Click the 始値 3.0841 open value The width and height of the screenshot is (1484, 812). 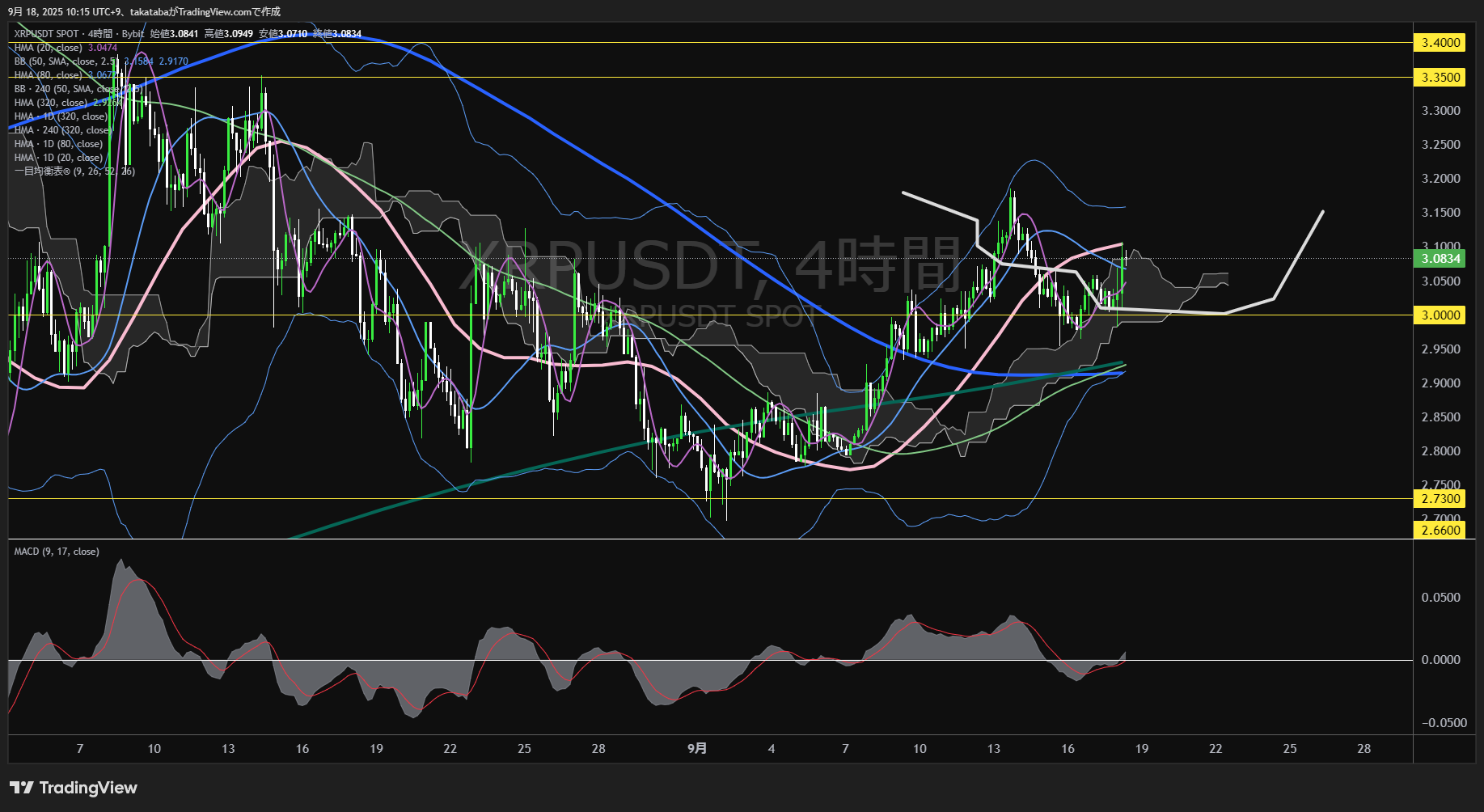pyautogui.click(x=174, y=34)
